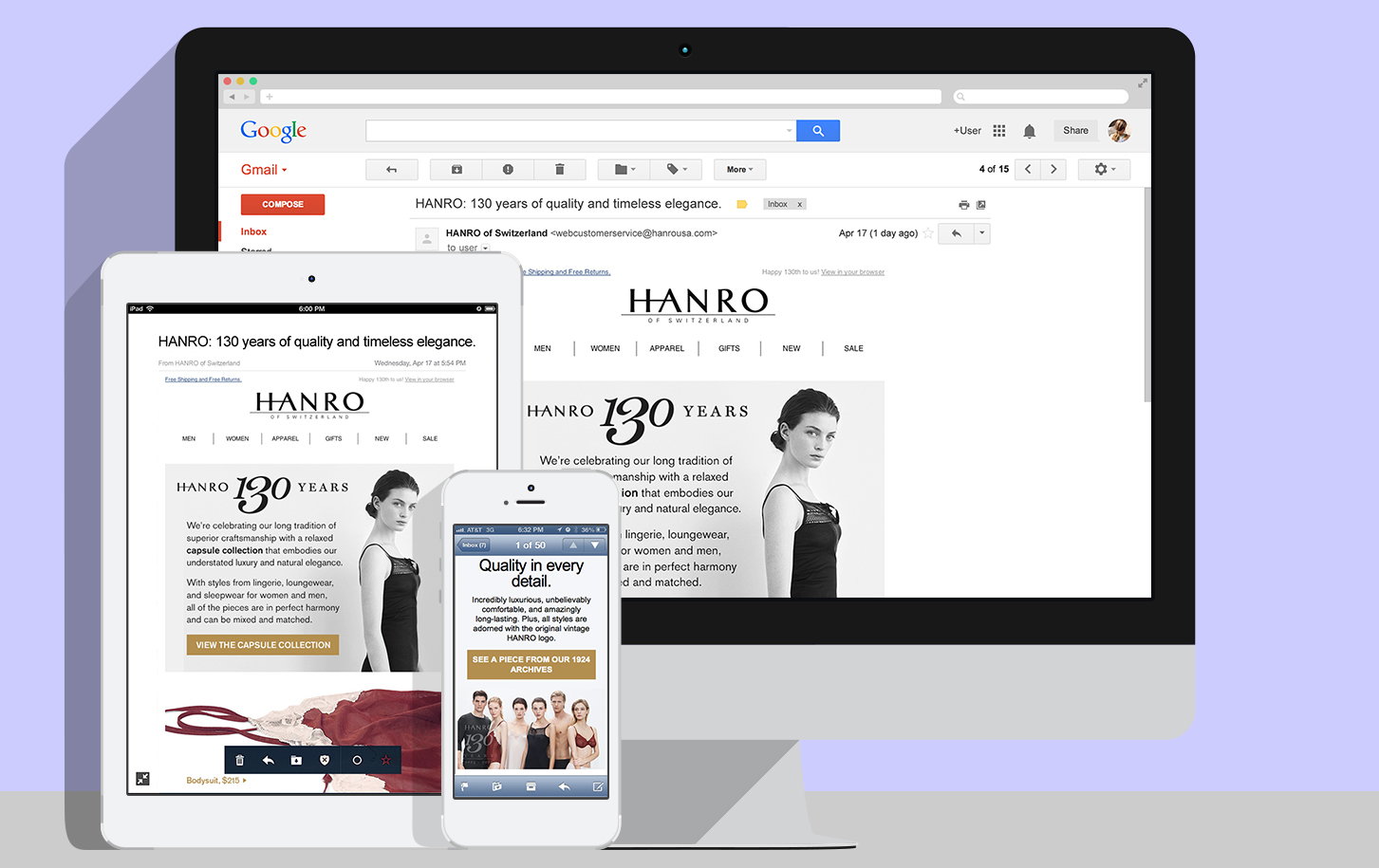Click the red COMPOSE button
This screenshot has height=868, width=1379.
283,204
